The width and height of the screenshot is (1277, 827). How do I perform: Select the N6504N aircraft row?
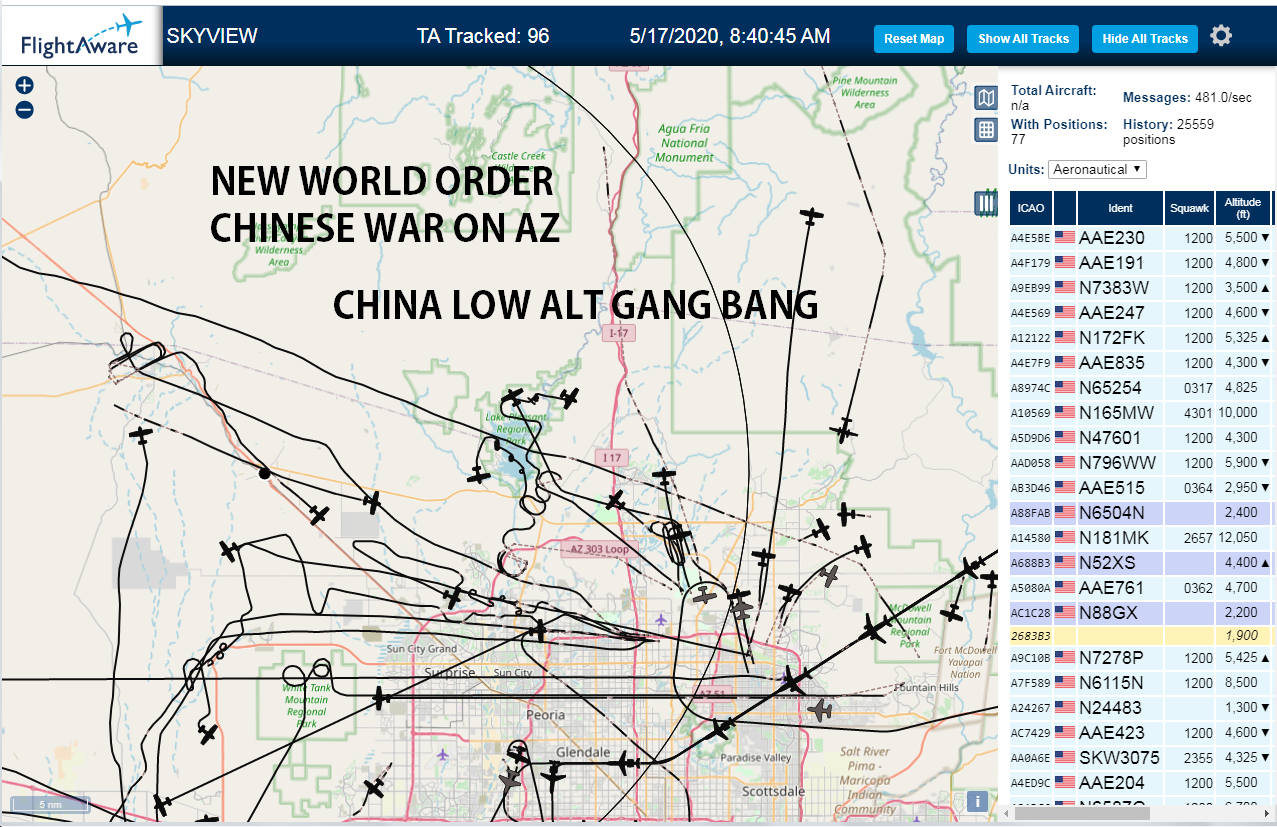[1141, 513]
